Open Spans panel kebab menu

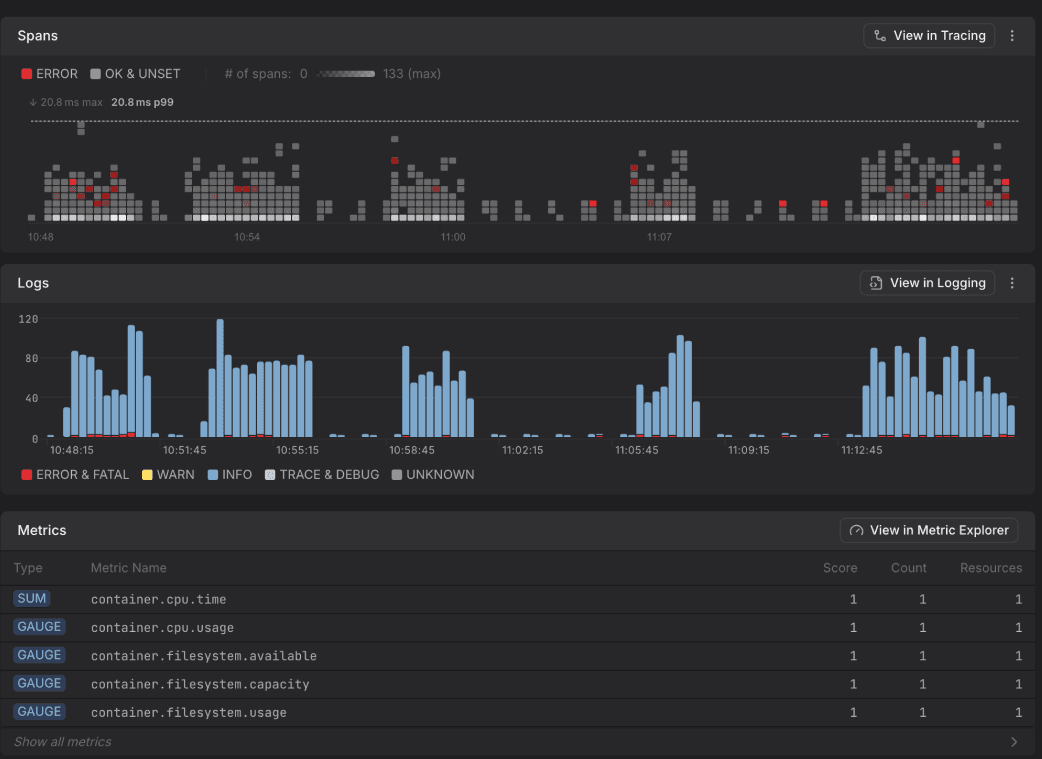tap(1012, 36)
